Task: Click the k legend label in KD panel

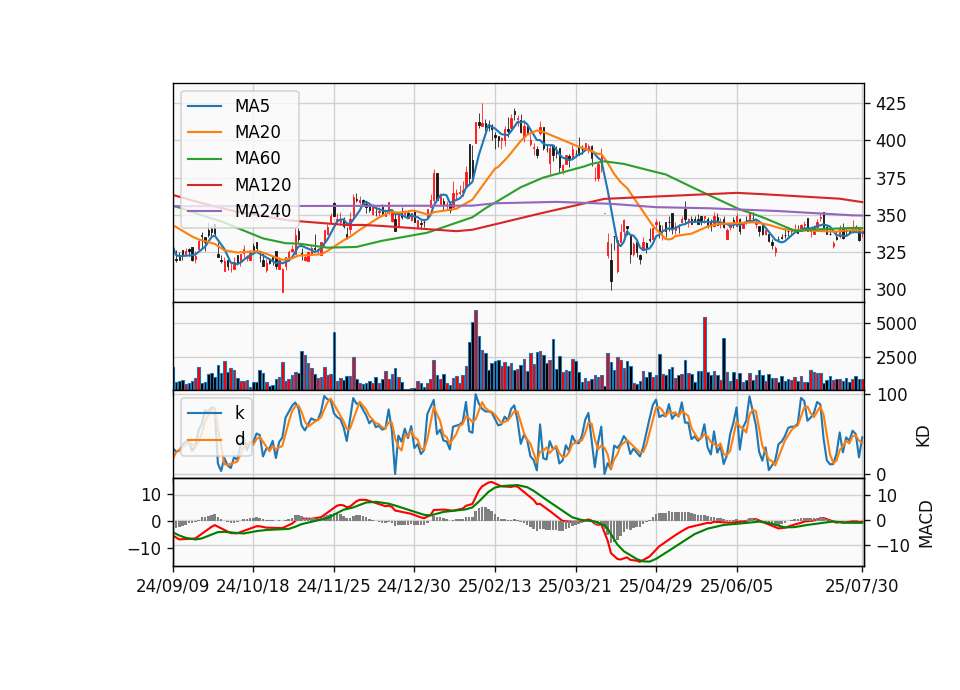Action: pyautogui.click(x=239, y=413)
